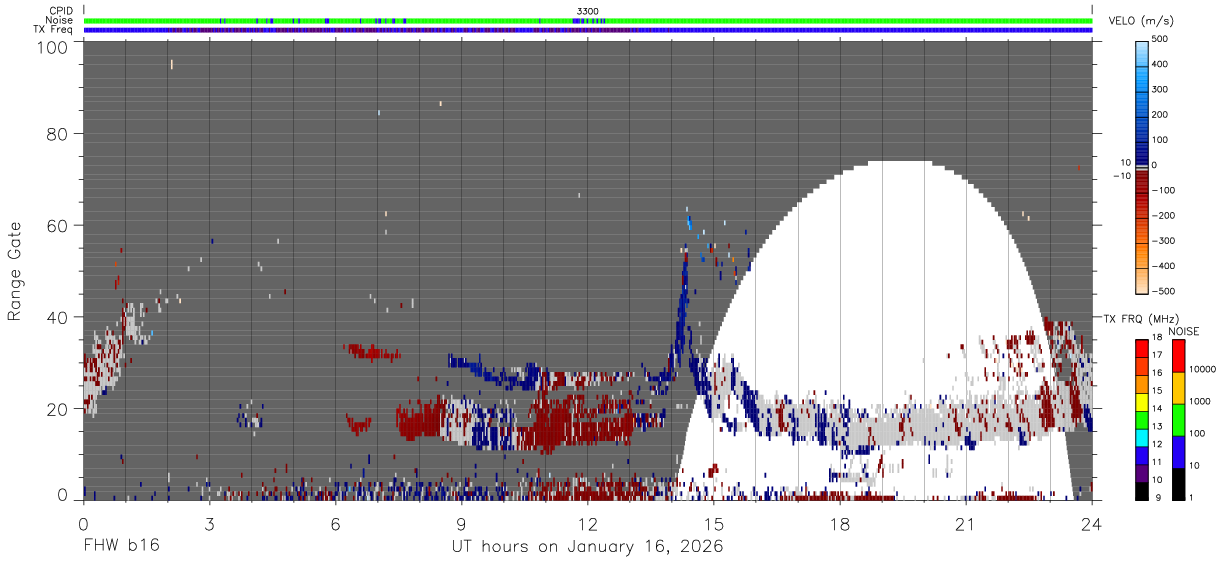Viewport: 1228px width, 567px height.
Task: Click the CPID value 3300
Action: [587, 11]
